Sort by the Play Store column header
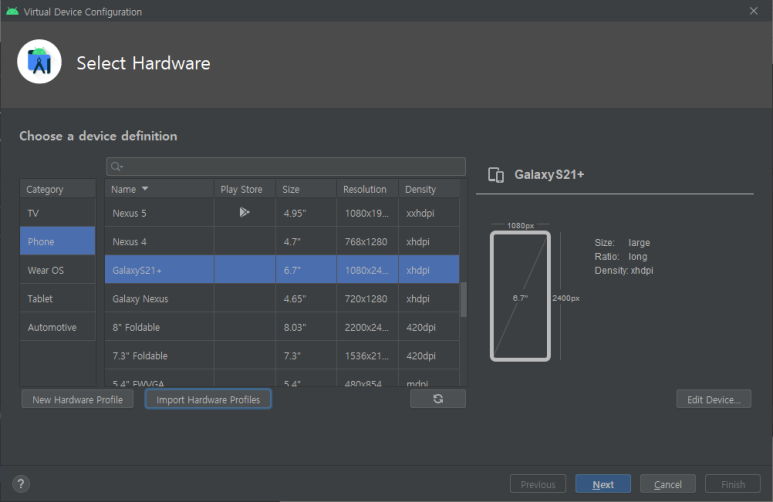Viewport: 773px width, 502px height. [x=245, y=189]
